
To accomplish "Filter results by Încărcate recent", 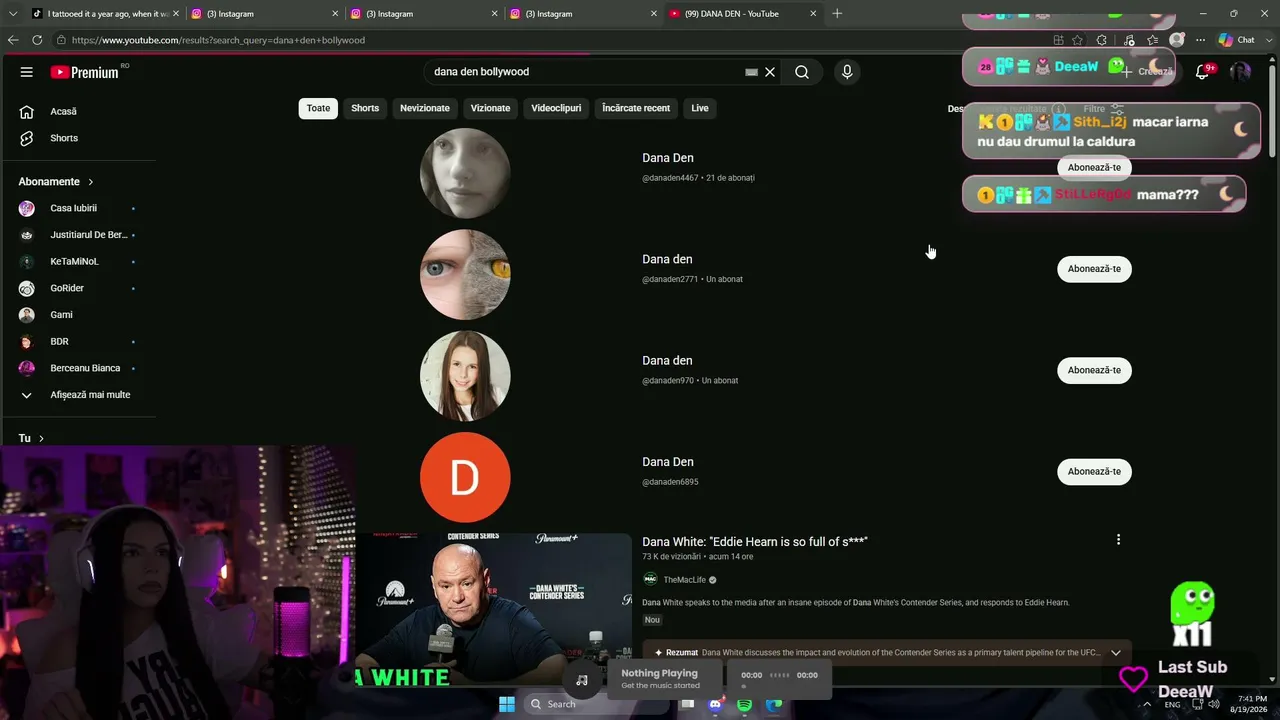I will point(636,108).
